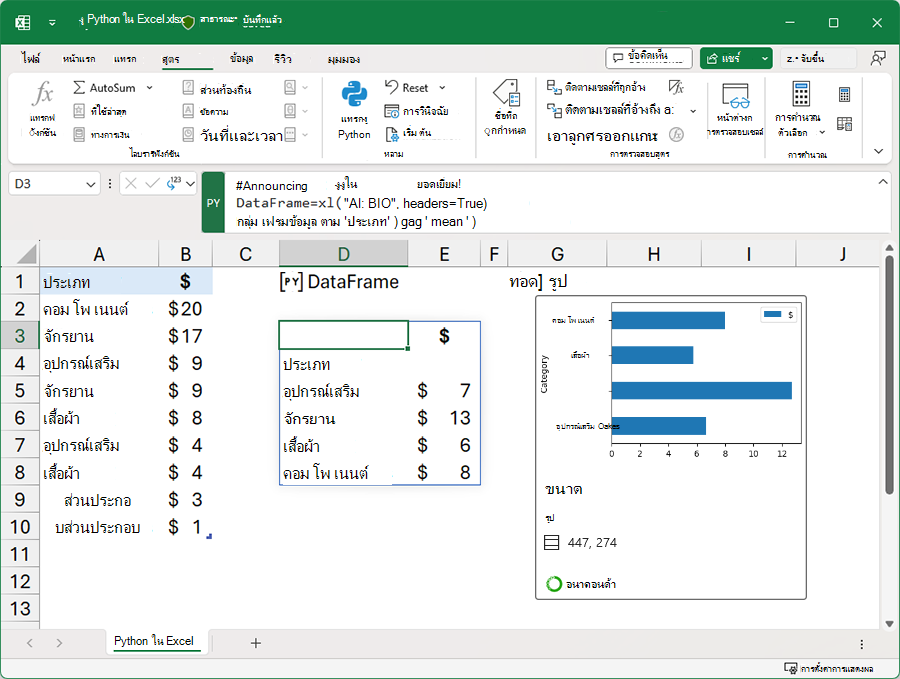Click the status bar options dots near sheet tabs
This screenshot has height=679, width=900.
[x=861, y=644]
